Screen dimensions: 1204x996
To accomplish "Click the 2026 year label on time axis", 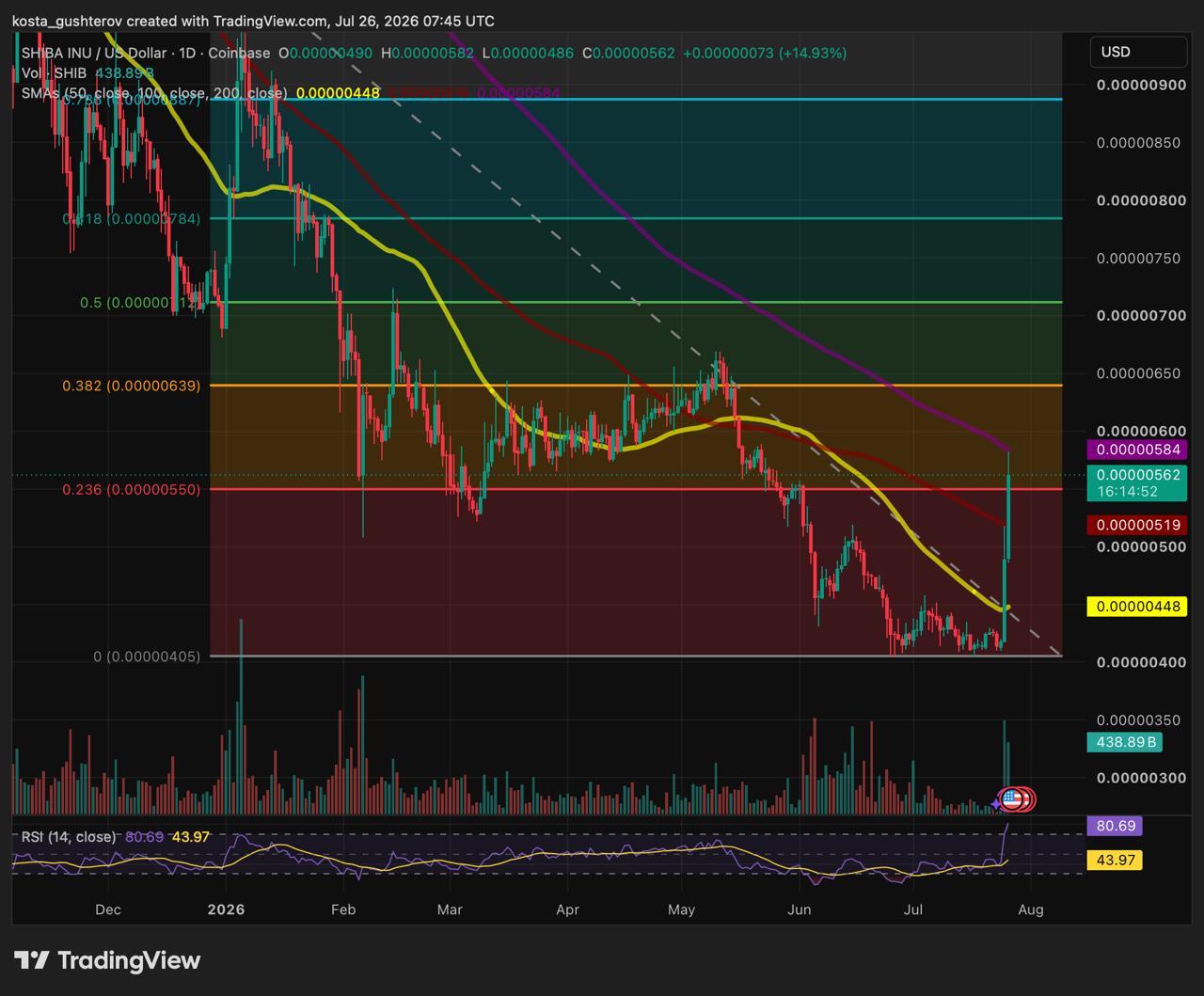I will pyautogui.click(x=226, y=909).
